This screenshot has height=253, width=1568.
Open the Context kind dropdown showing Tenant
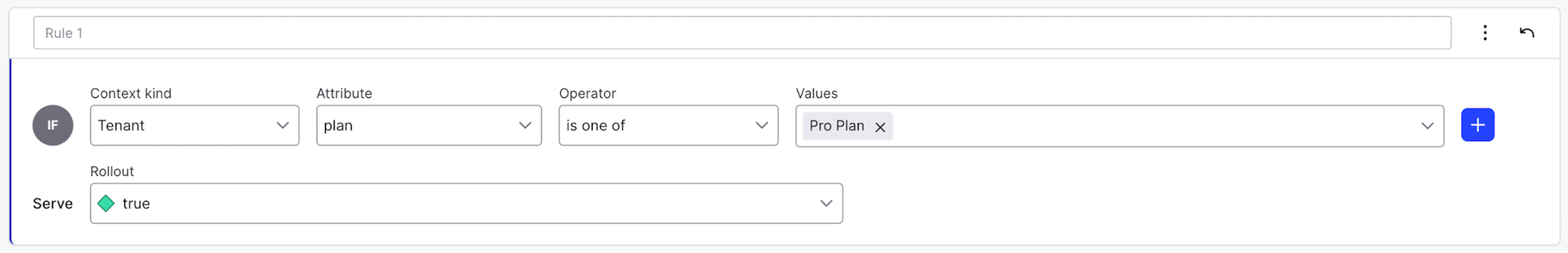(x=194, y=125)
